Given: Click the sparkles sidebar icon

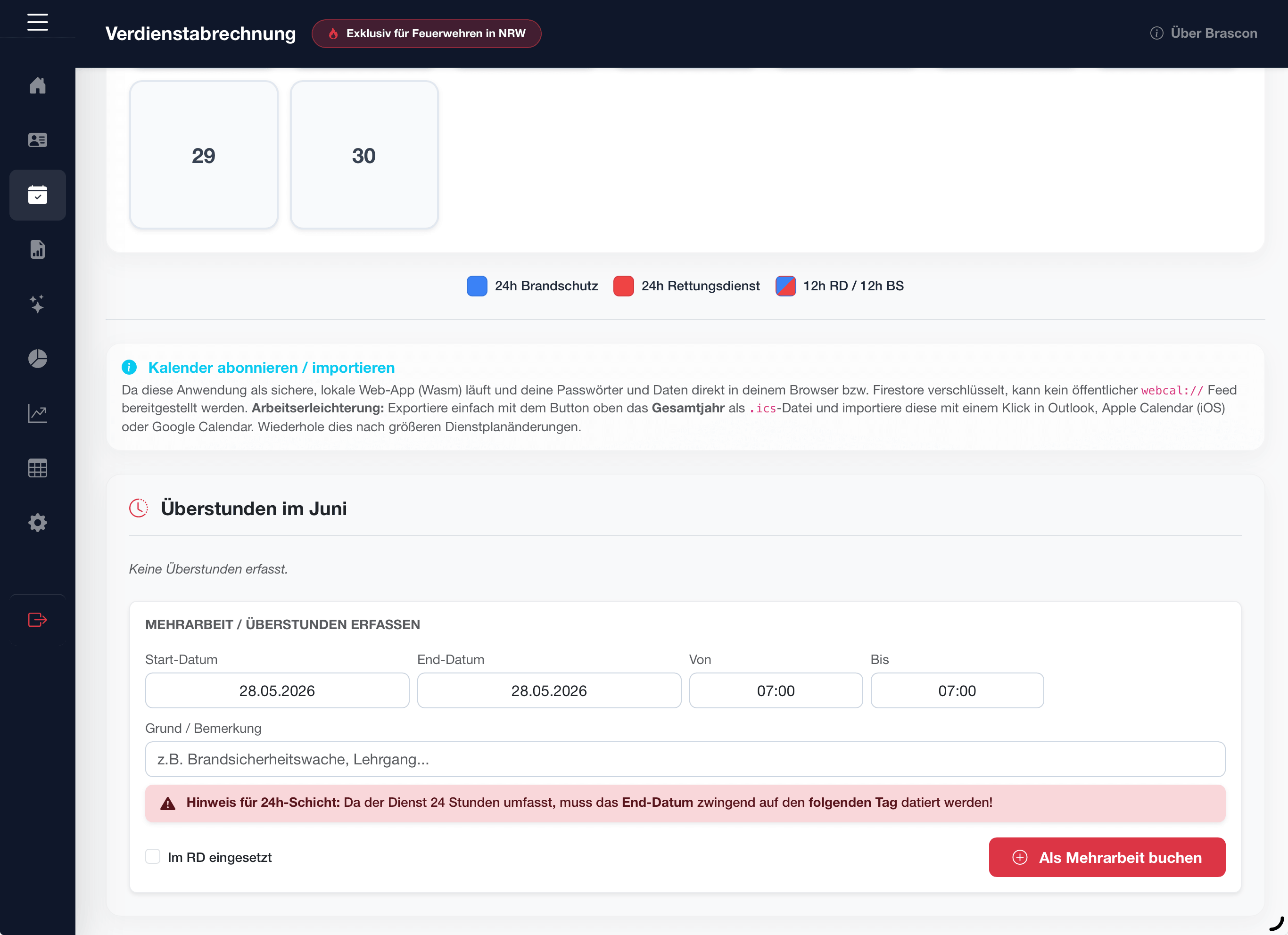Looking at the screenshot, I should (38, 303).
